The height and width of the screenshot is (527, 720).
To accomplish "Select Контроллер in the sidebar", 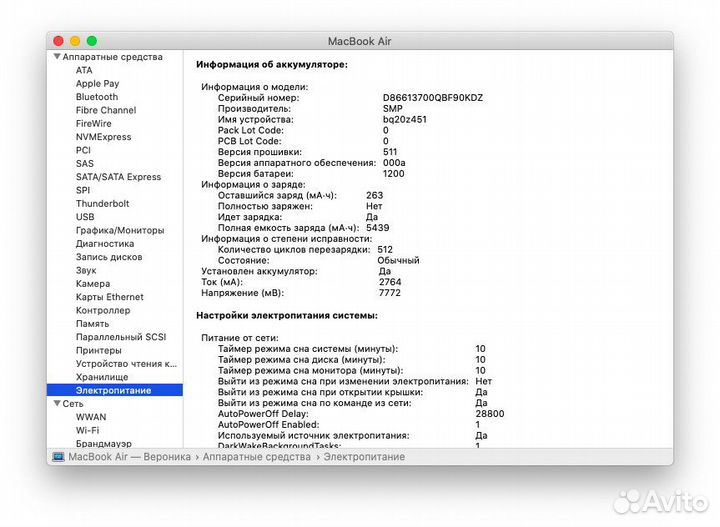I will click(x=103, y=310).
